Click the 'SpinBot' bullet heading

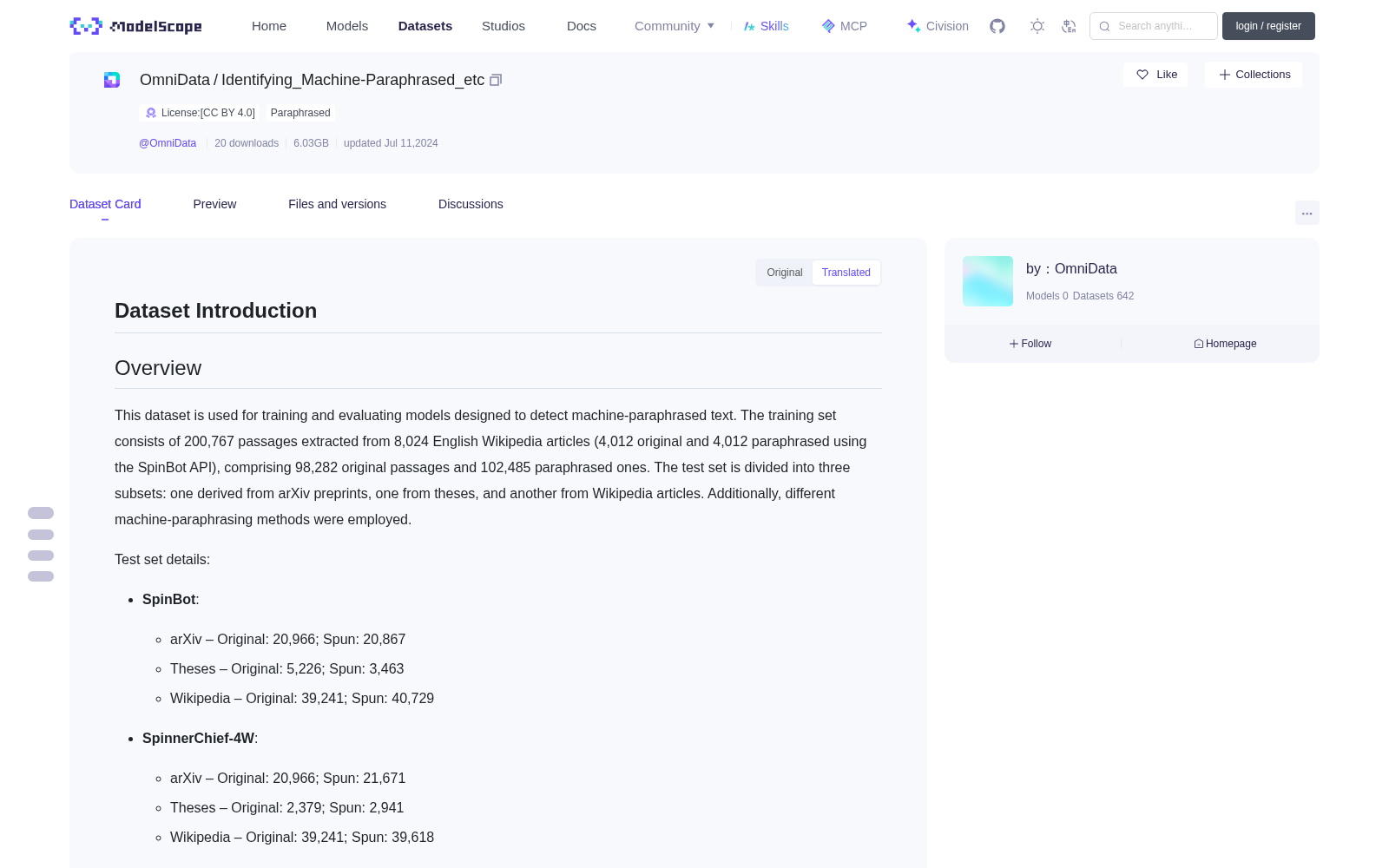pos(169,600)
